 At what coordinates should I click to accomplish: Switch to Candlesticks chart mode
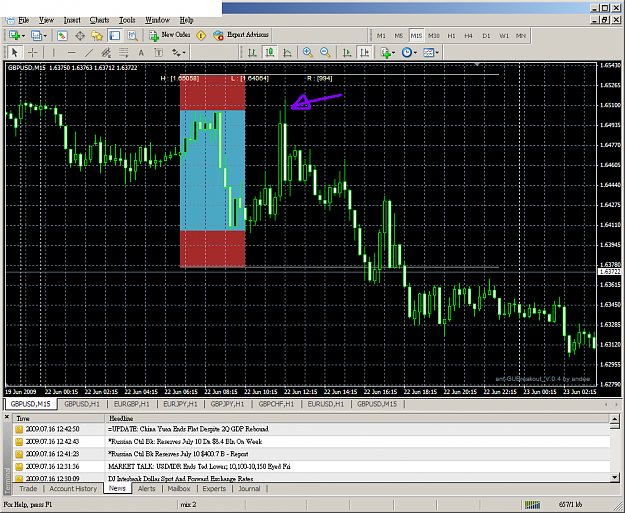[270, 52]
